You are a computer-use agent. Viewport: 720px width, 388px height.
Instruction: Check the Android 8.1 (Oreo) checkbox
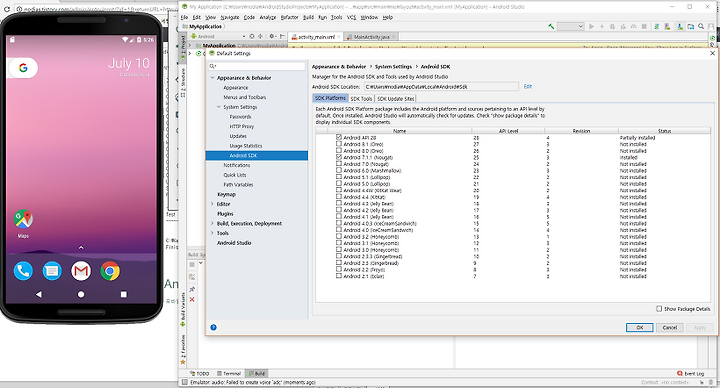339,144
